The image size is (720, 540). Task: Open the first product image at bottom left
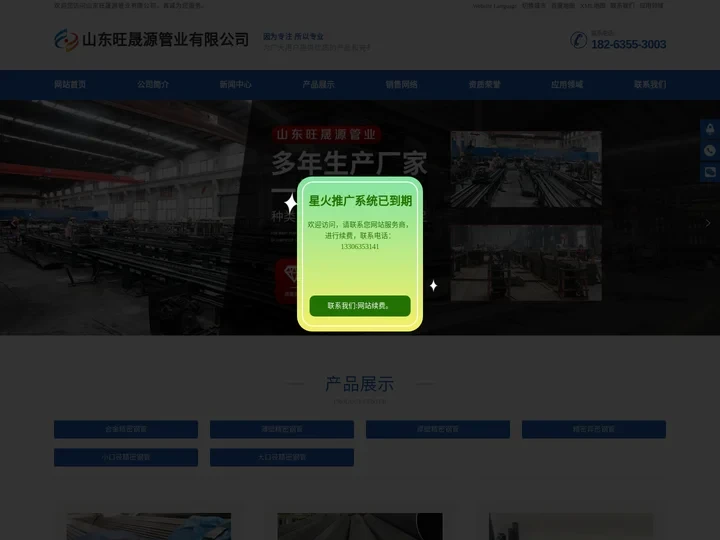pos(149,526)
